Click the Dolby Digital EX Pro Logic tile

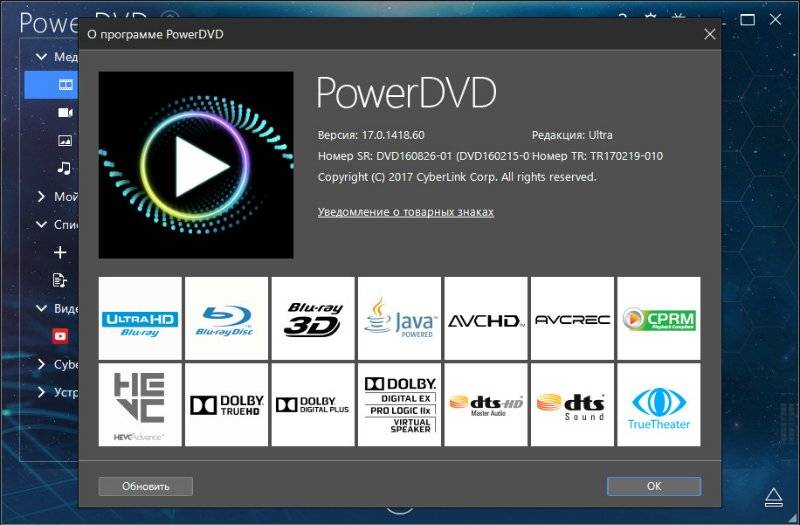point(399,405)
